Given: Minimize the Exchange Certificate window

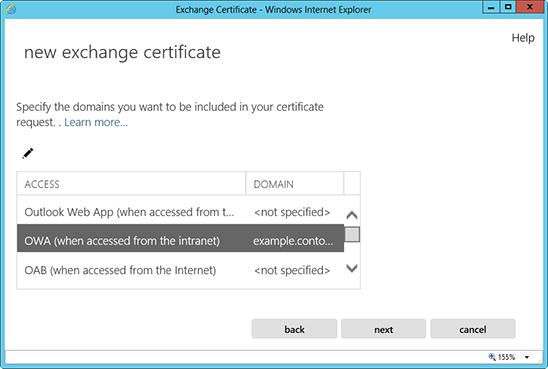Looking at the screenshot, I should click(491, 7).
